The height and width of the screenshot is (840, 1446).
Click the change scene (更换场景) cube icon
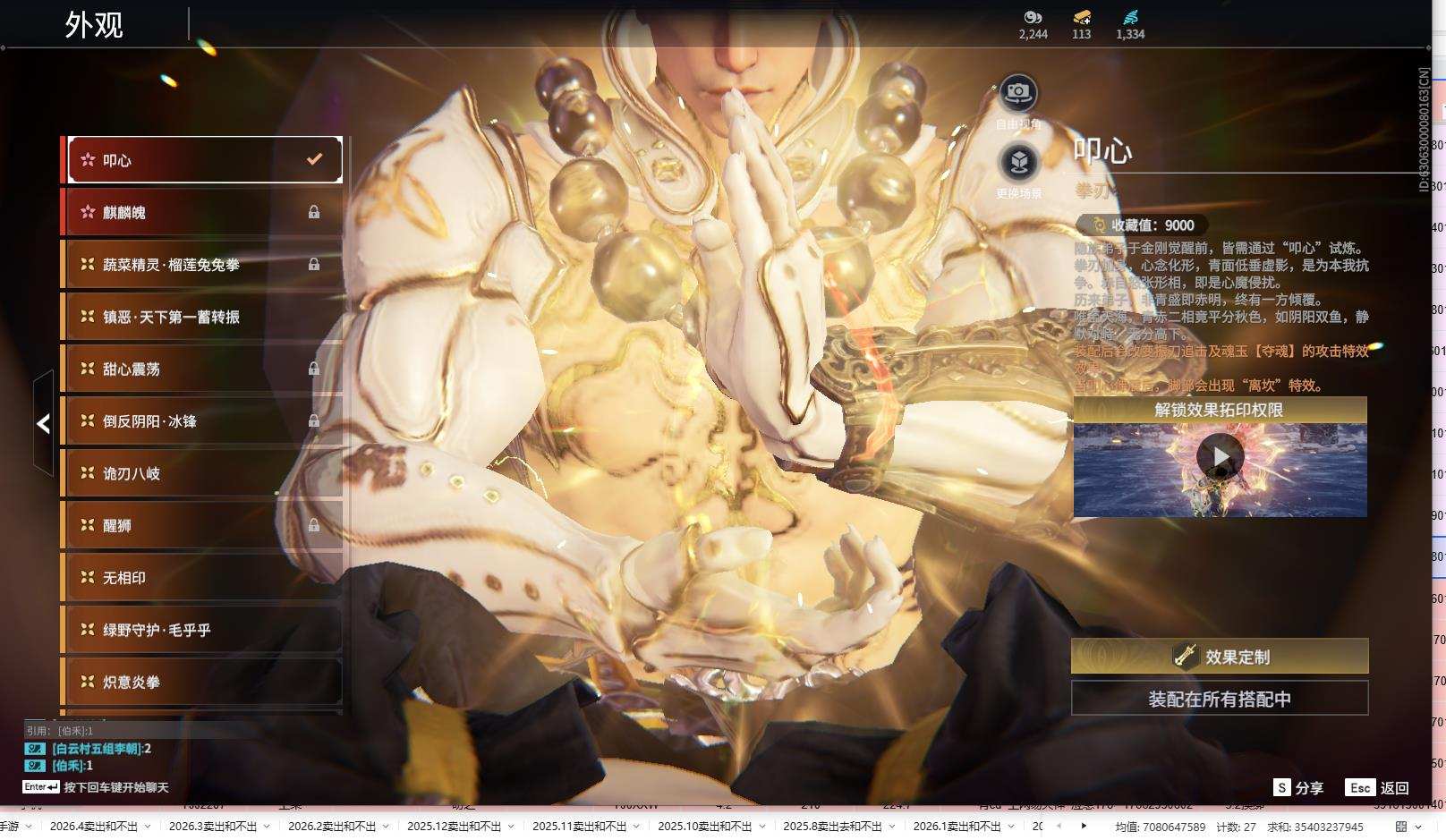(1018, 162)
